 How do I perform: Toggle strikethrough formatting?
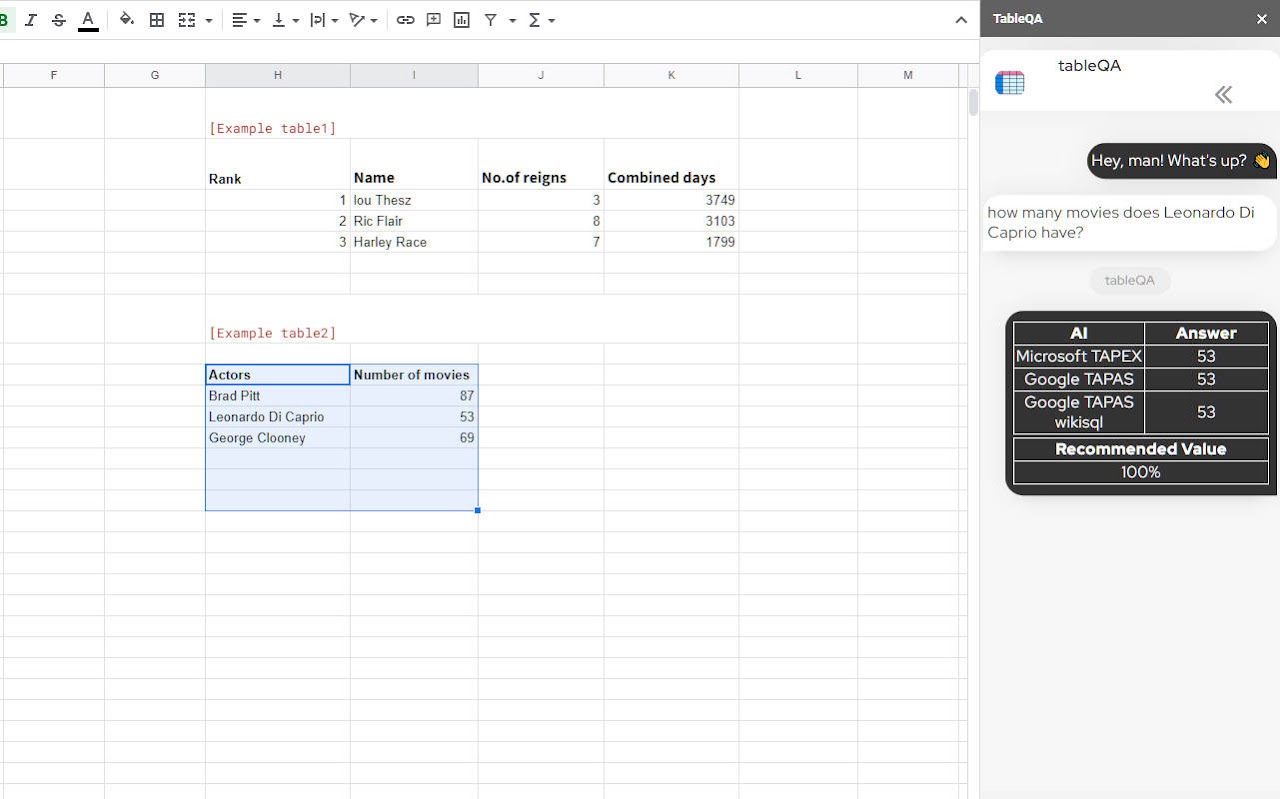[59, 20]
